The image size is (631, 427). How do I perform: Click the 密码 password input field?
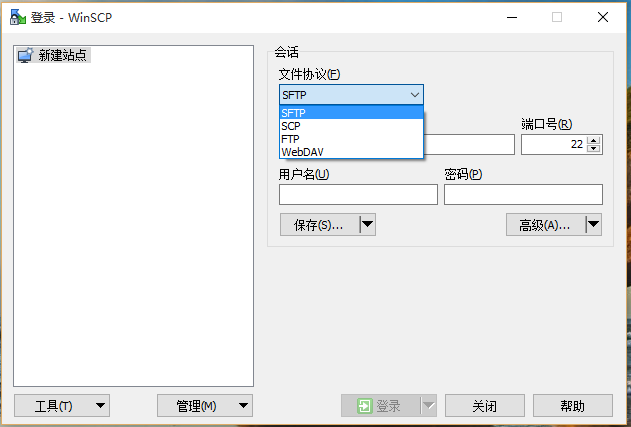523,194
